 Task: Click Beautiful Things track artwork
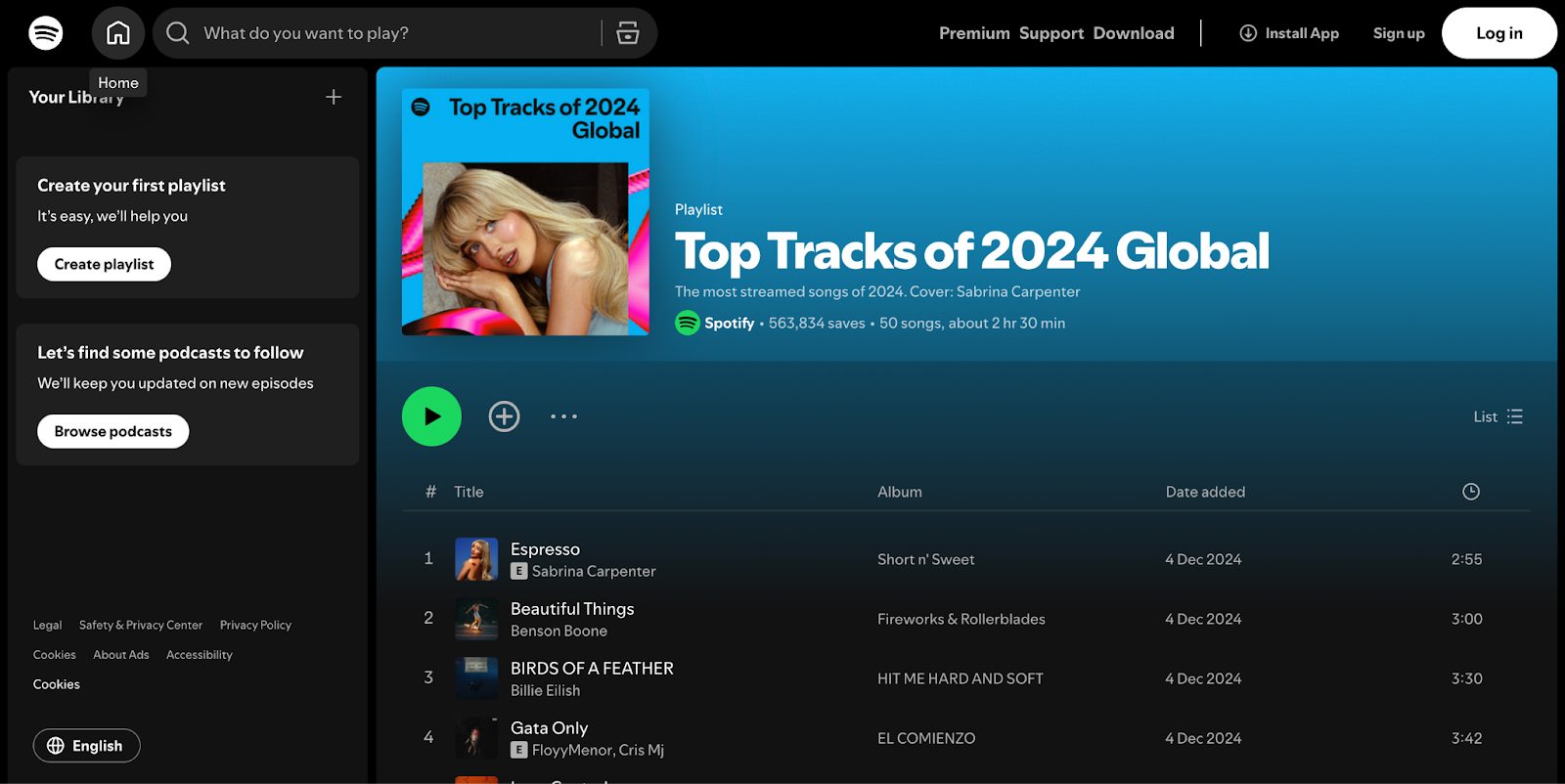point(476,619)
